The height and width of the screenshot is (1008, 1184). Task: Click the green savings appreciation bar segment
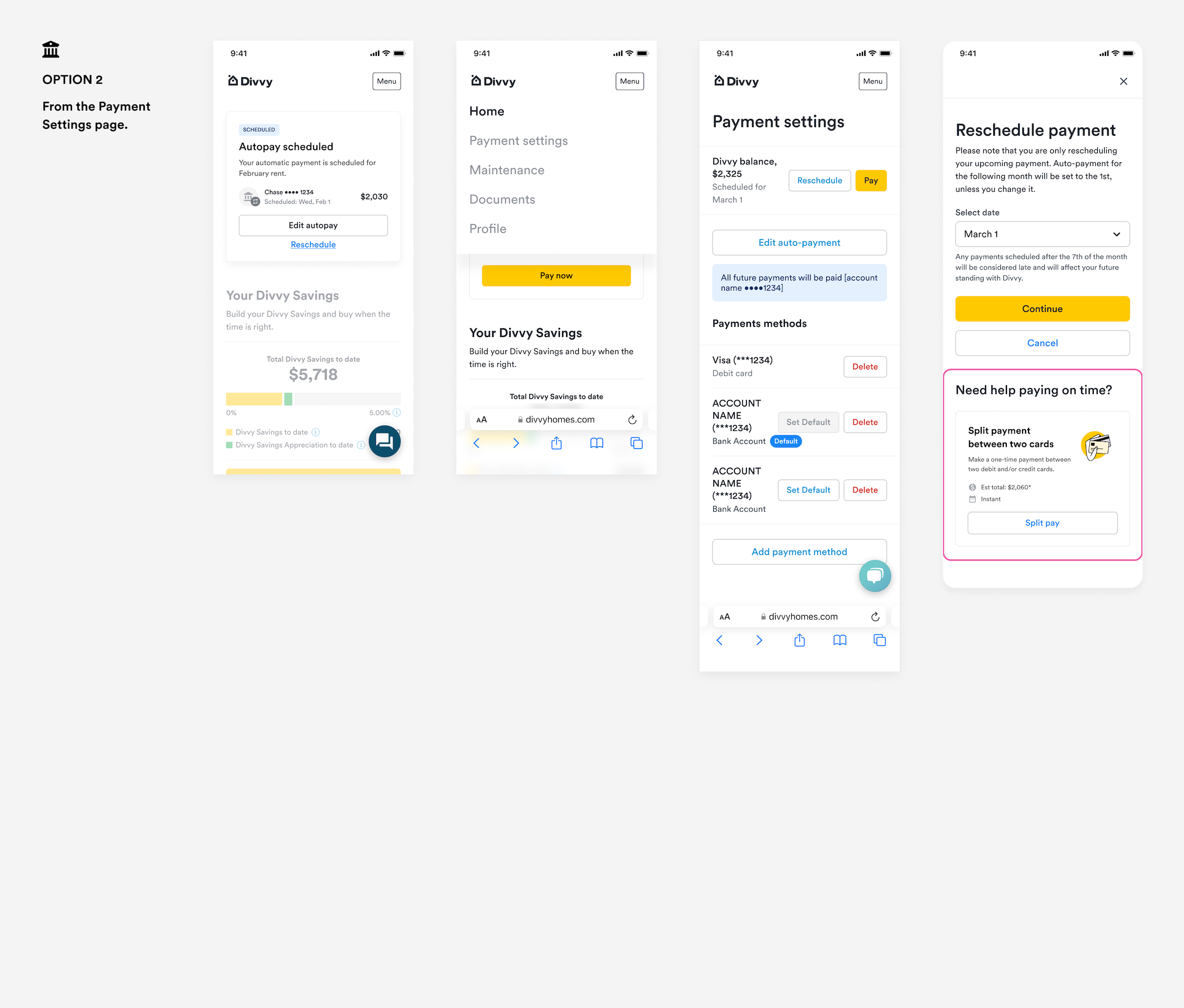pyautogui.click(x=288, y=399)
